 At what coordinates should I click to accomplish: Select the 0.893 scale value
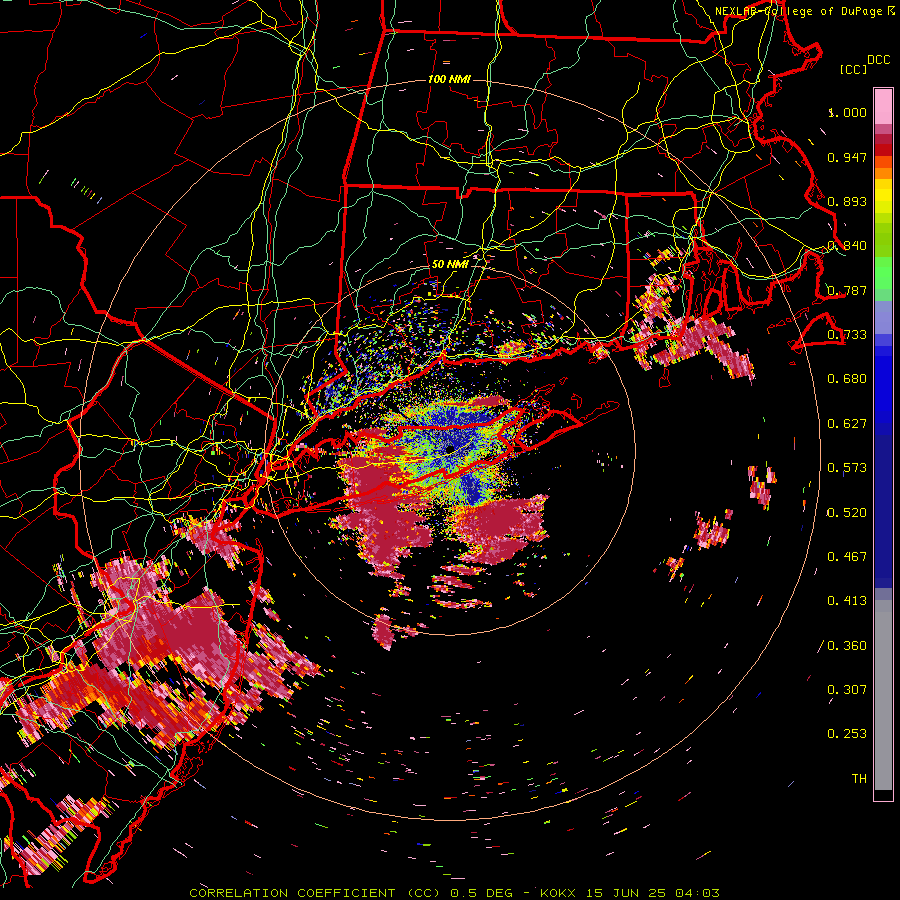point(847,201)
